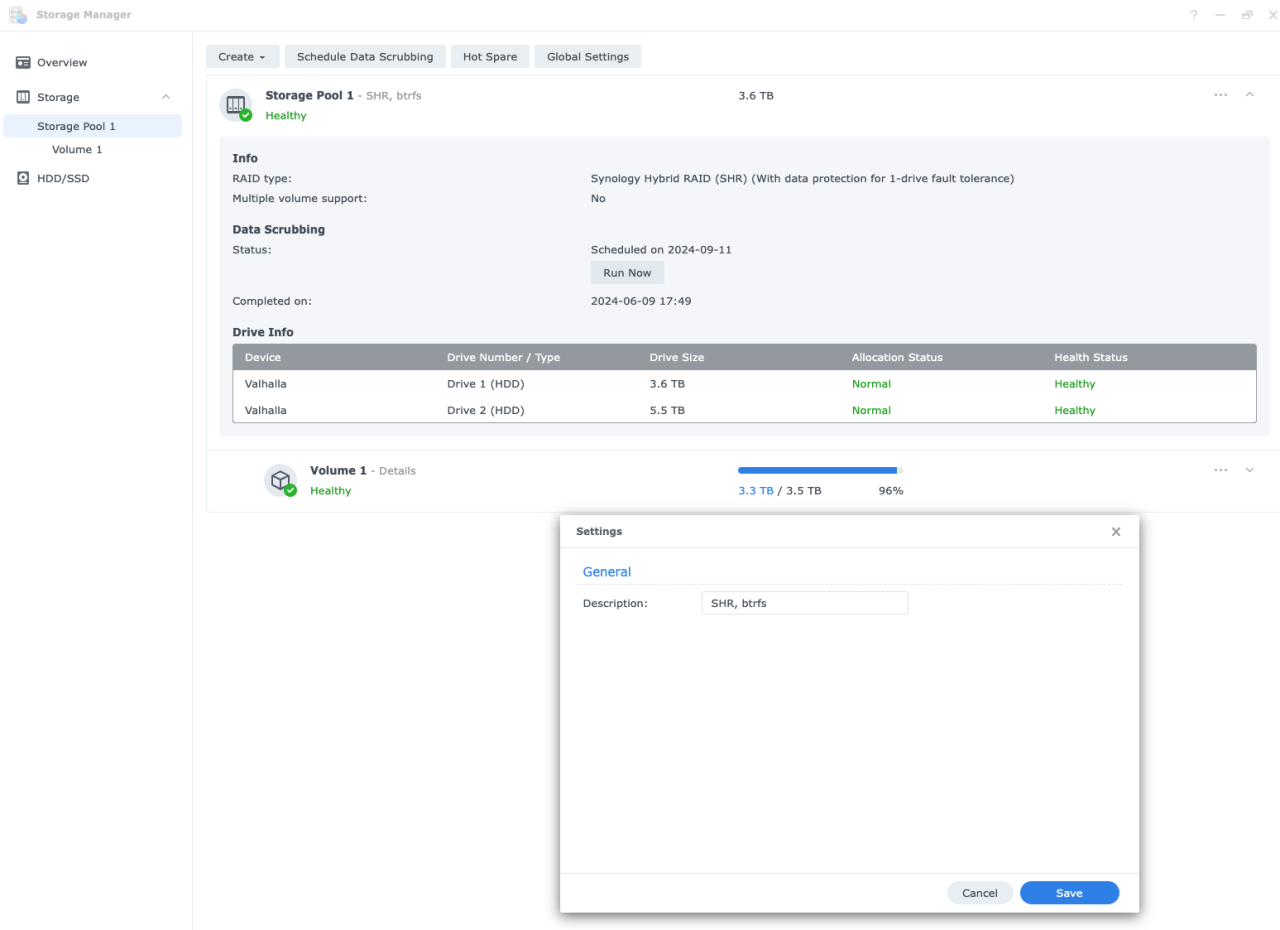Click the Description input field
The height and width of the screenshot is (930, 1280).
pos(804,602)
